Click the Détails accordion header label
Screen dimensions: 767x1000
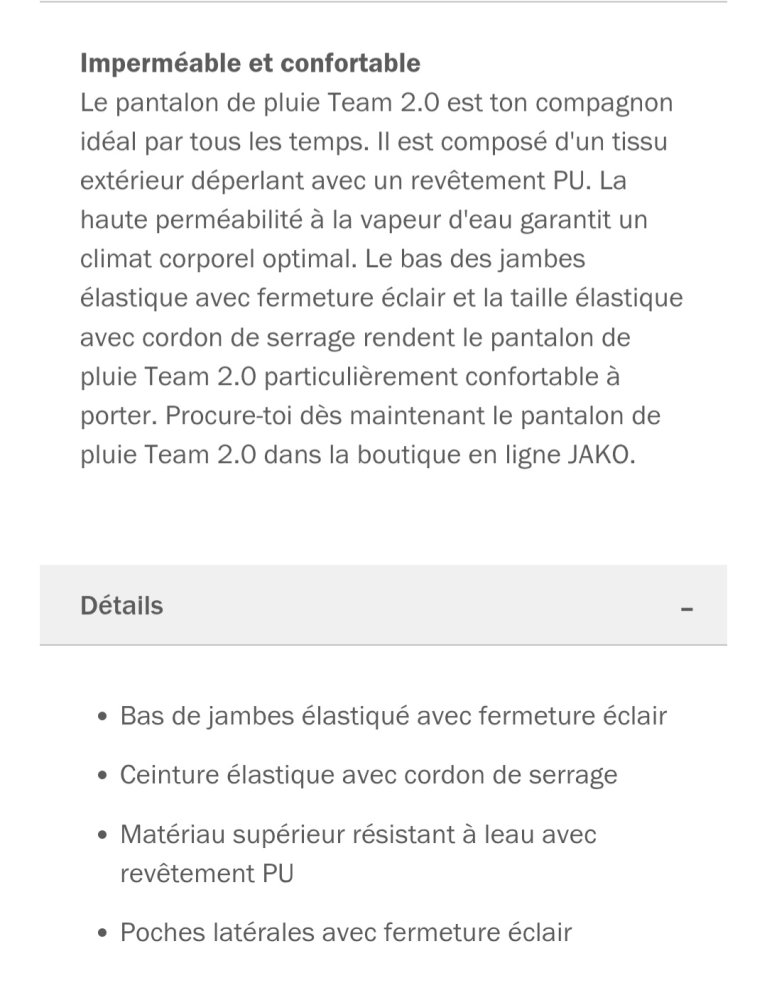click(121, 606)
